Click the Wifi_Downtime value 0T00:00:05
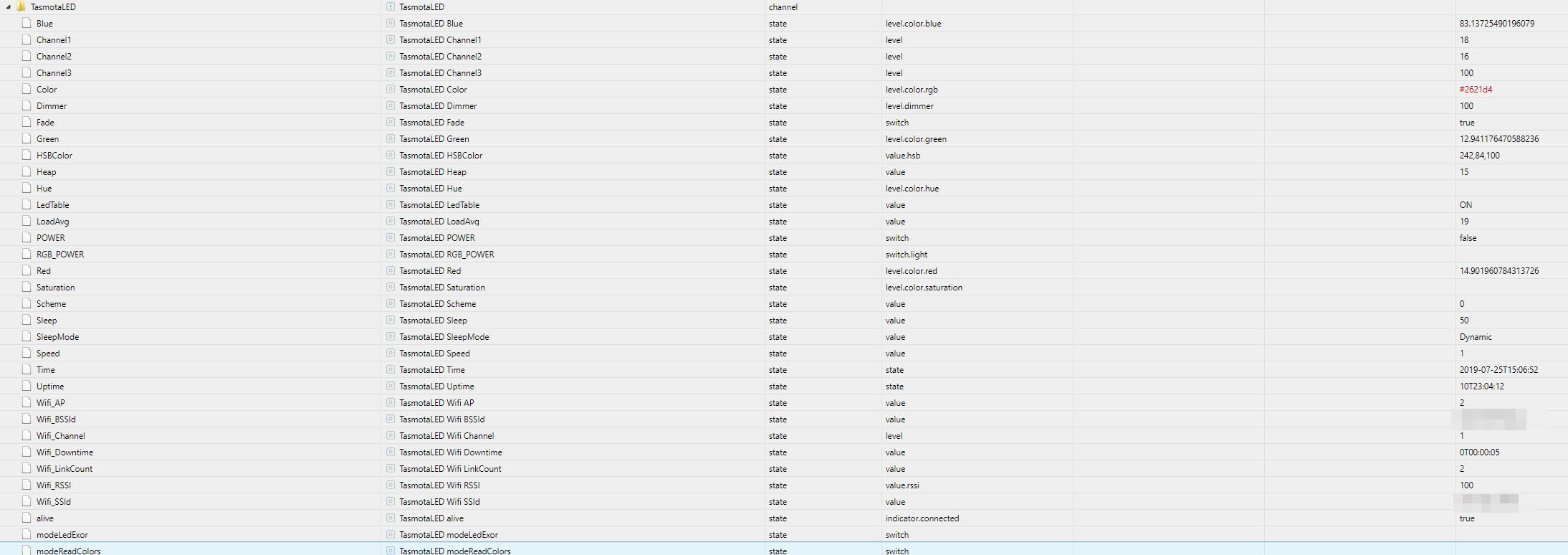This screenshot has height=555, width=1568. (1480, 452)
